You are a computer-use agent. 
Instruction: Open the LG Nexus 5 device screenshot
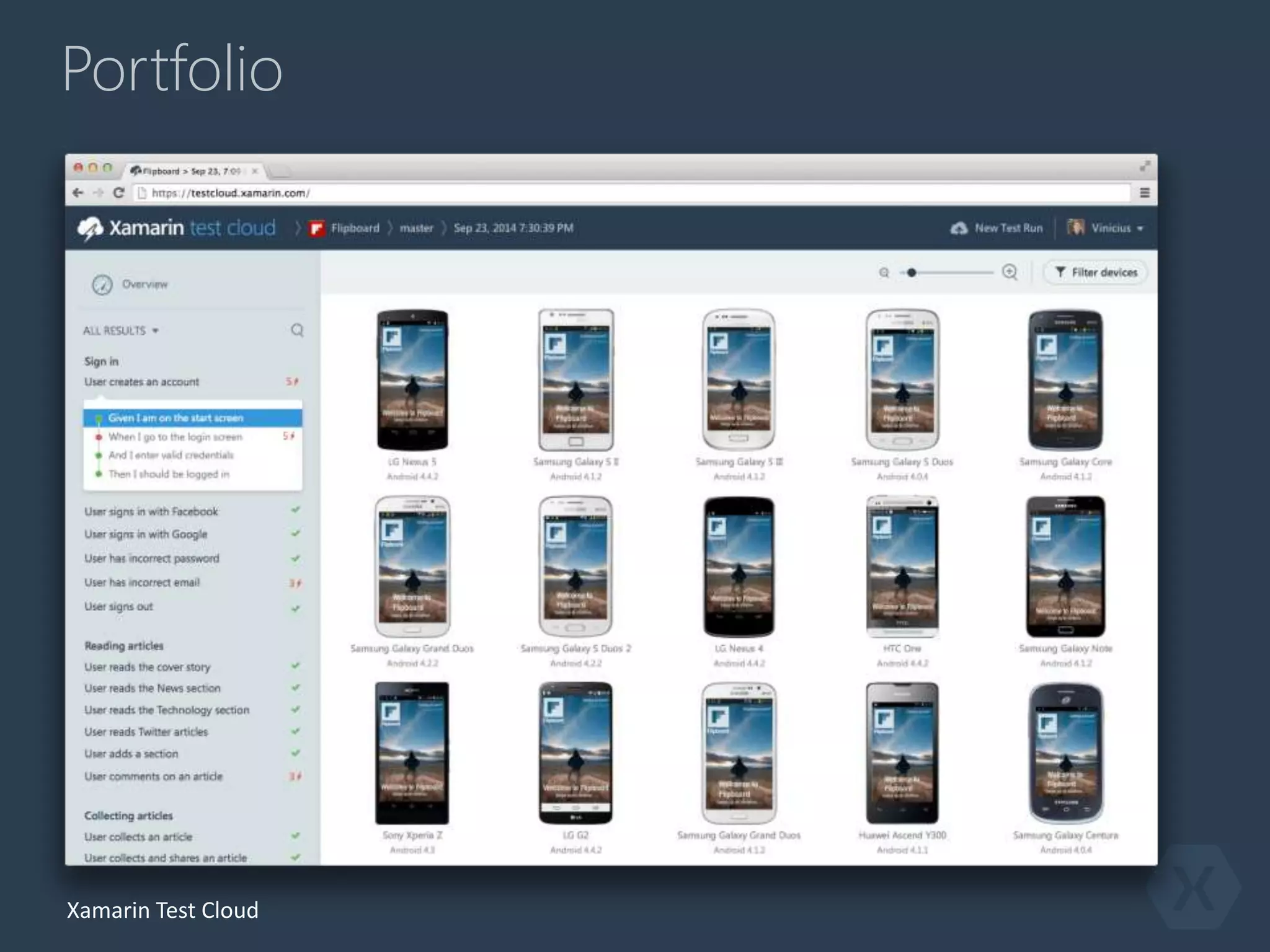[x=412, y=379]
